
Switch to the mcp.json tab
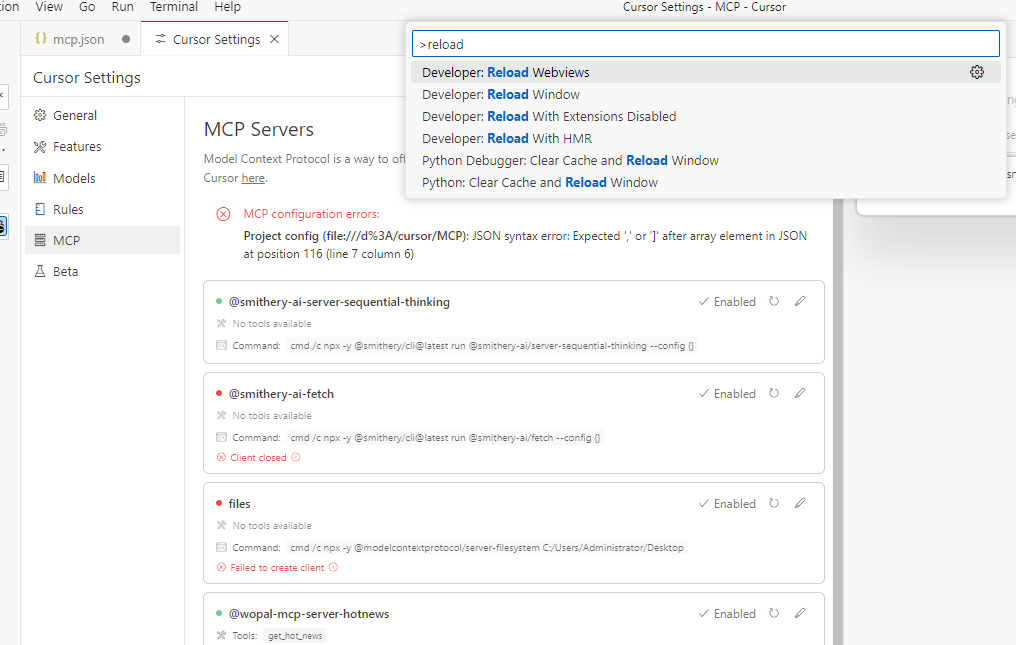[81, 40]
